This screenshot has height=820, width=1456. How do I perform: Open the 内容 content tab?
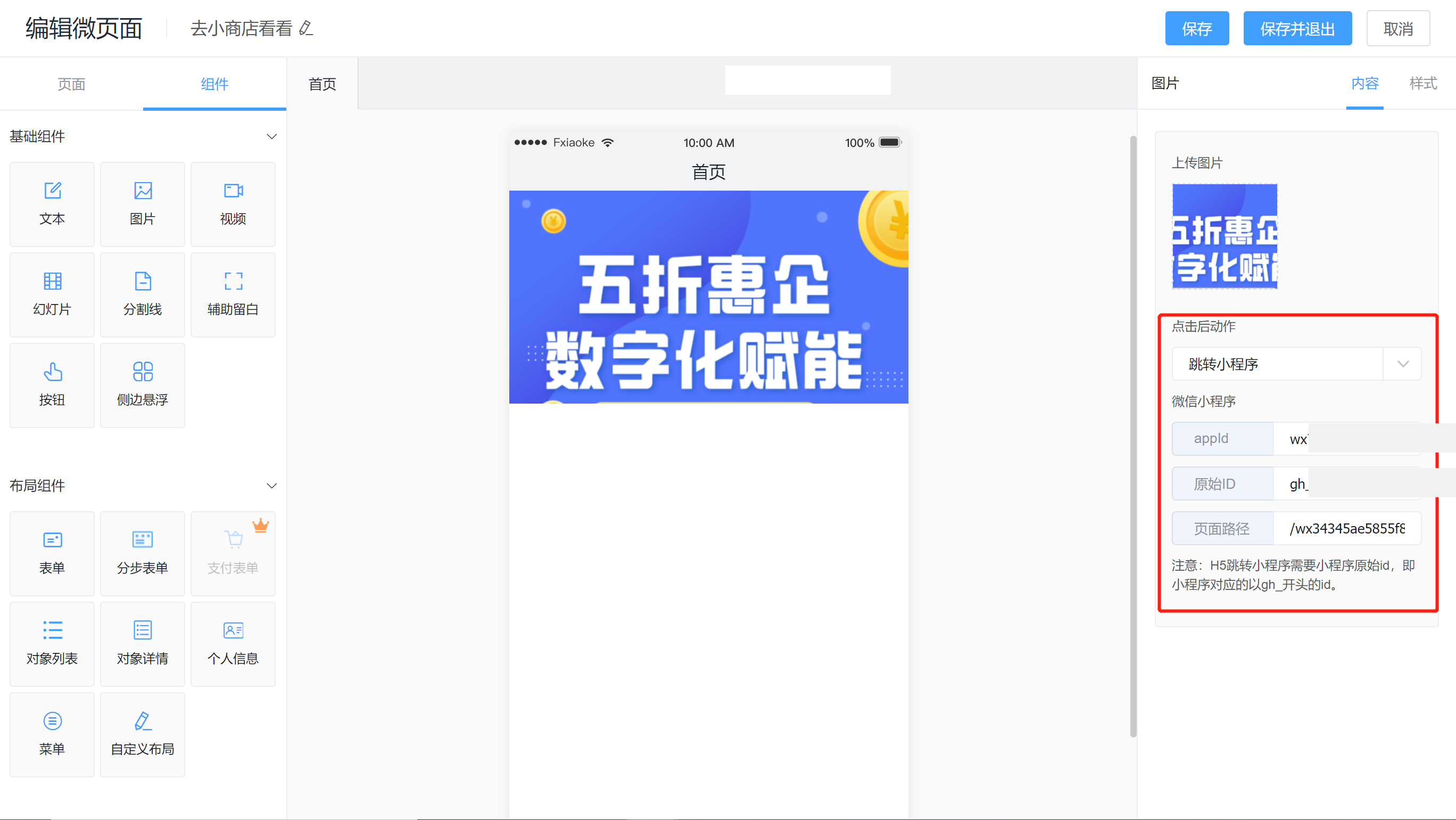1364,84
